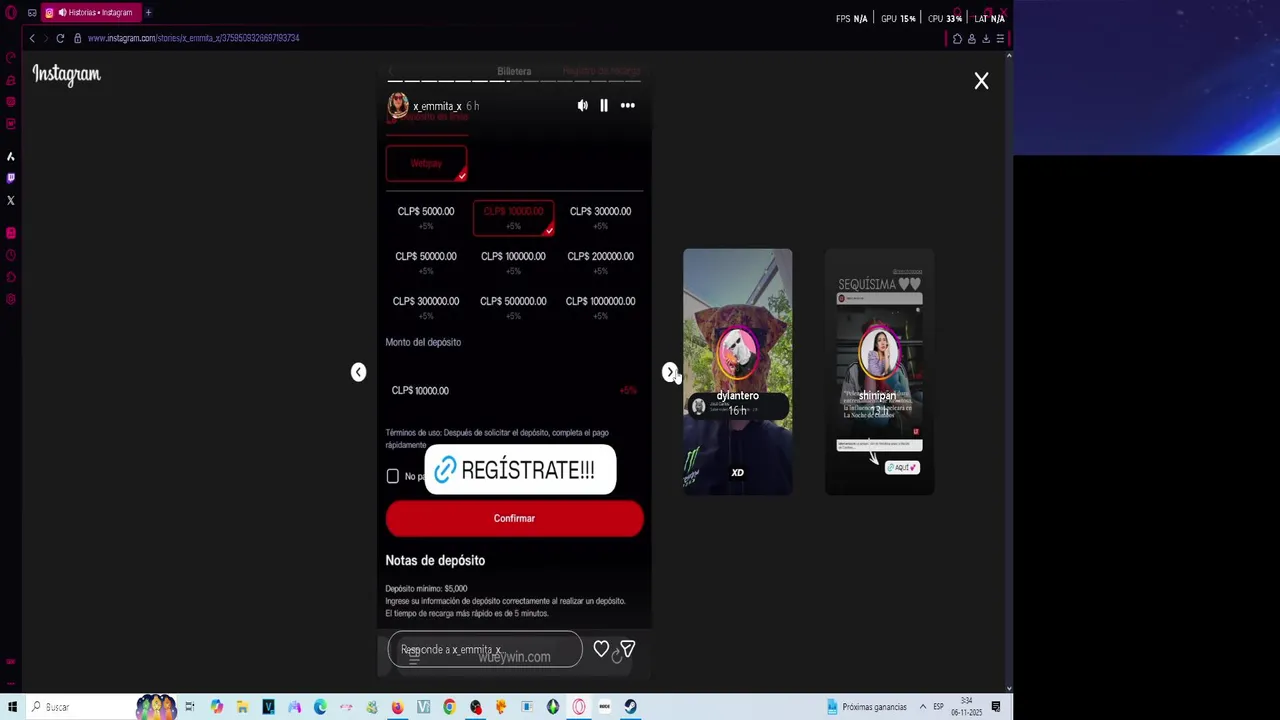
Task: Open the Aria AI sidebar icon
Action: click(x=11, y=156)
